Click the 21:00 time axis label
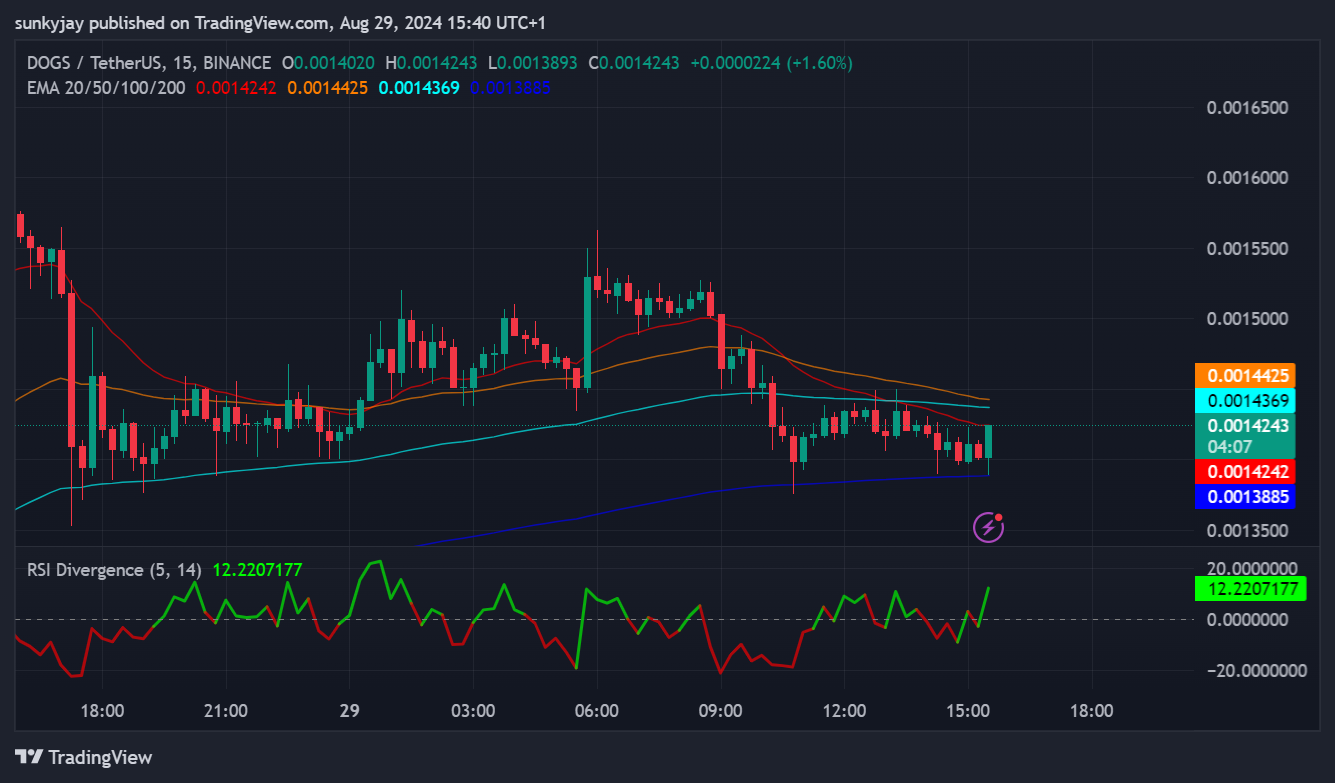This screenshot has height=783, width=1335. coord(225,711)
